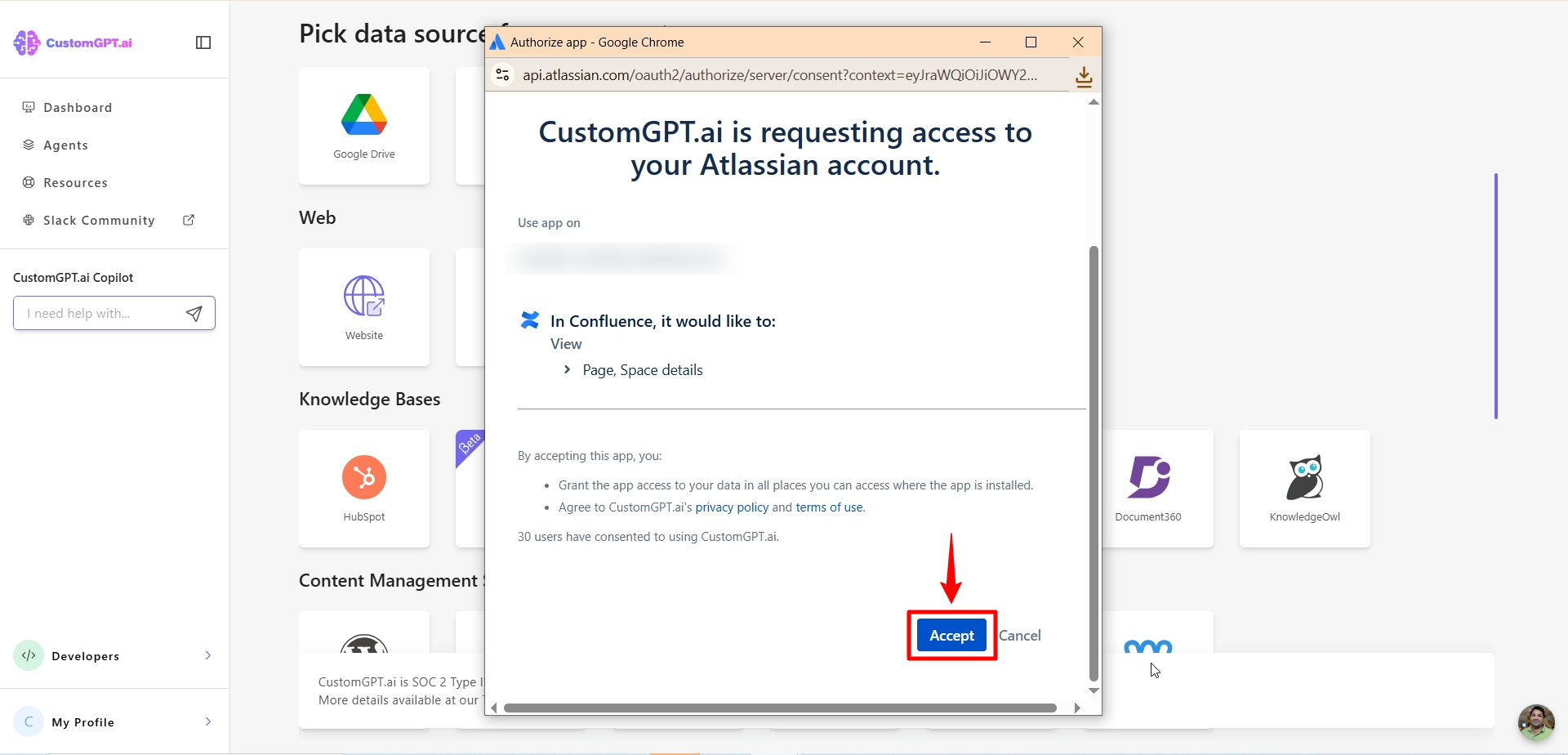Click the popup scroll left arrow

pos(493,708)
